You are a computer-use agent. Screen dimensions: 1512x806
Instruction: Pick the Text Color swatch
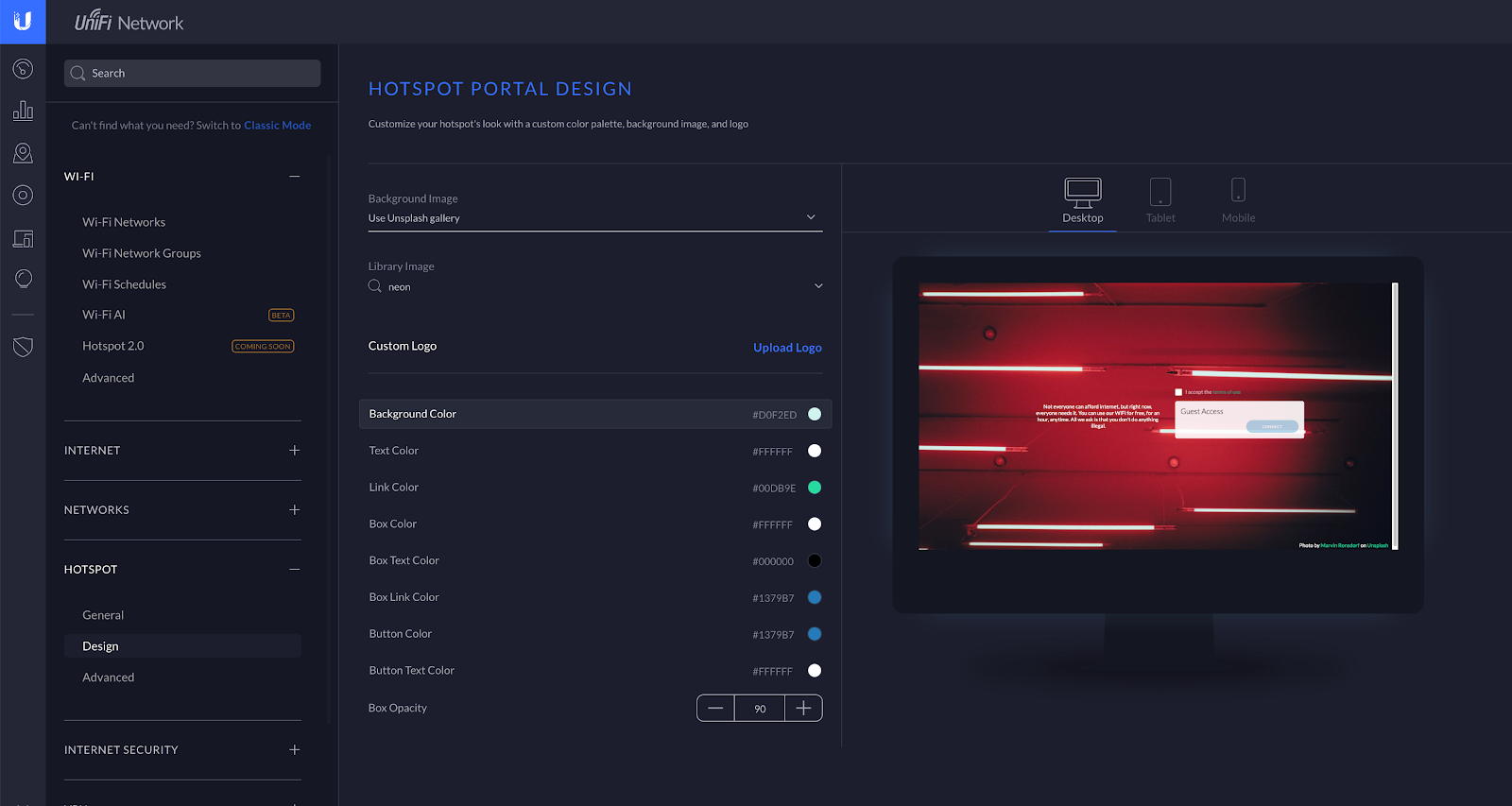[x=815, y=451]
